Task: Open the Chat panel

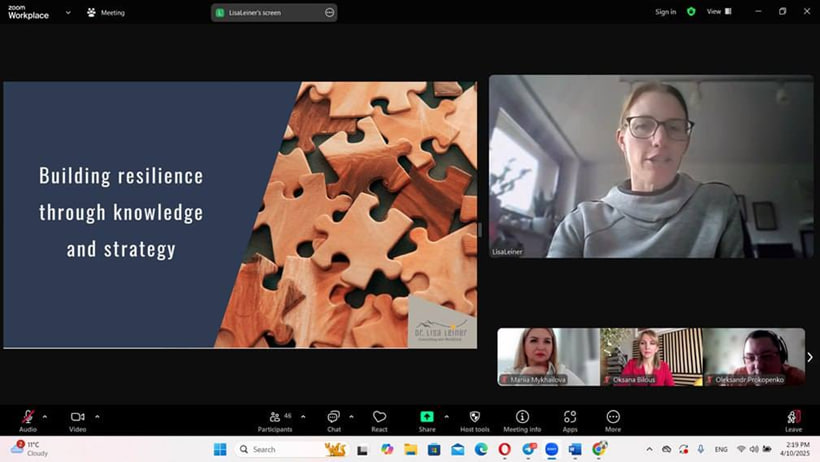Action: tap(334, 418)
